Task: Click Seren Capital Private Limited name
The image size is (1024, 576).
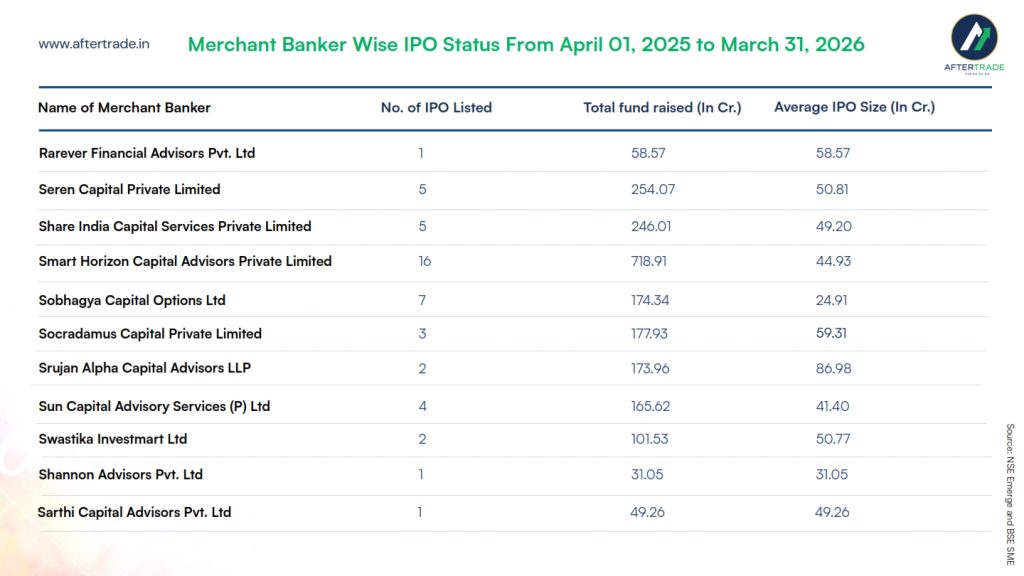Action: [129, 189]
